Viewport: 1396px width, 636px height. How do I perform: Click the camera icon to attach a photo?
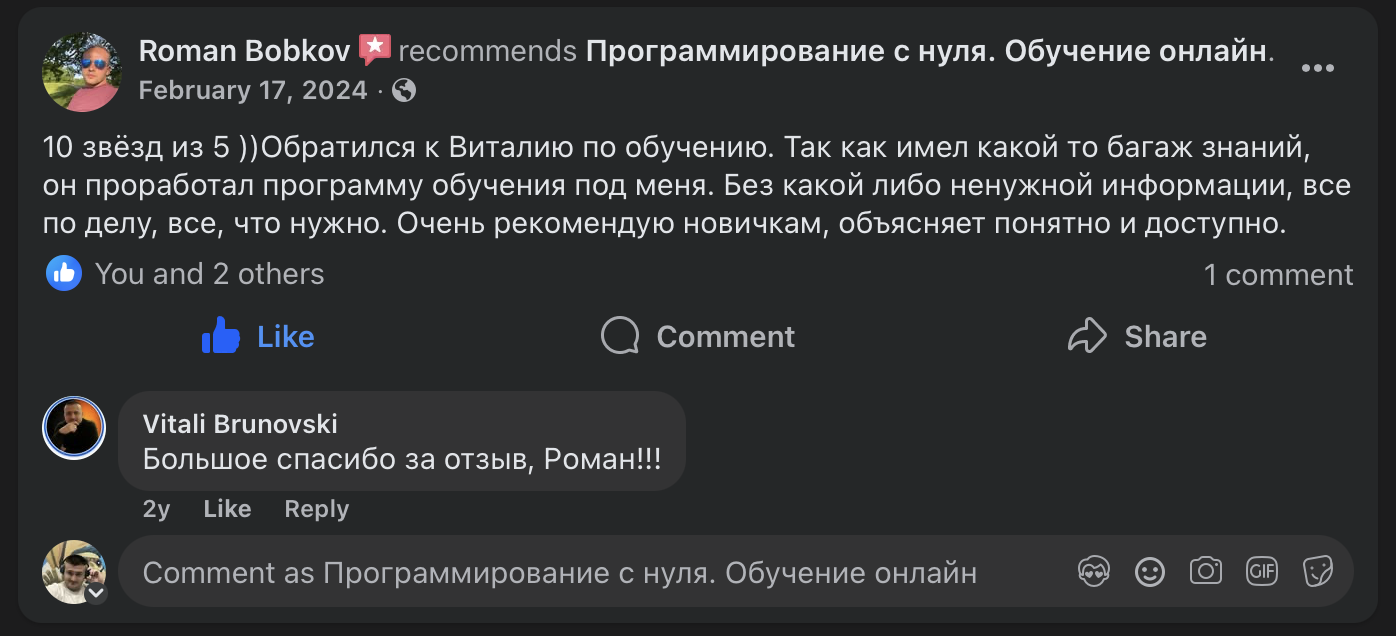pyautogui.click(x=1205, y=571)
